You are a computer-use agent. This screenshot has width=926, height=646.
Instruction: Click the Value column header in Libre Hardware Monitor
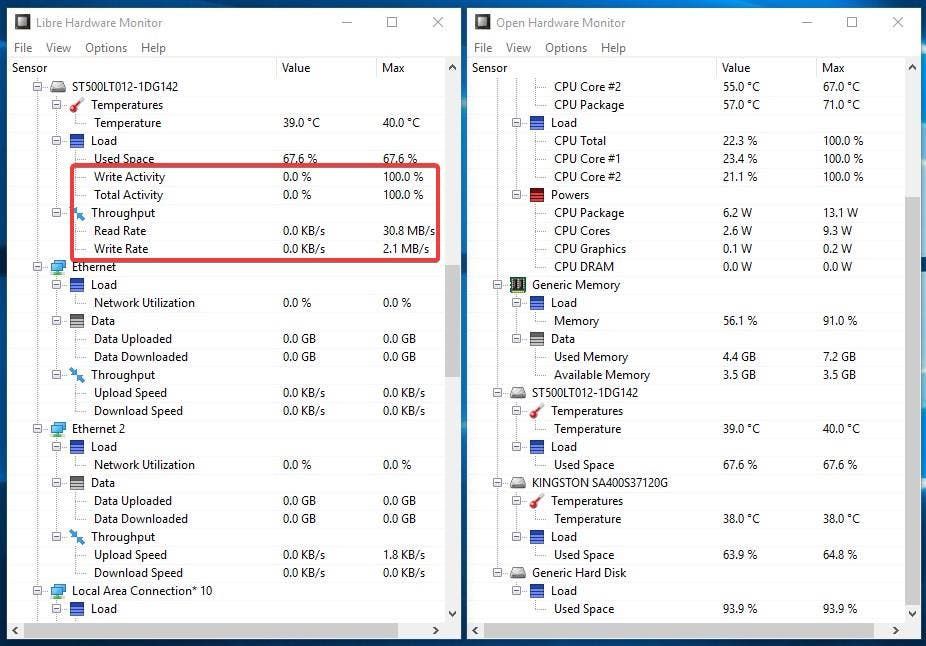coord(326,68)
